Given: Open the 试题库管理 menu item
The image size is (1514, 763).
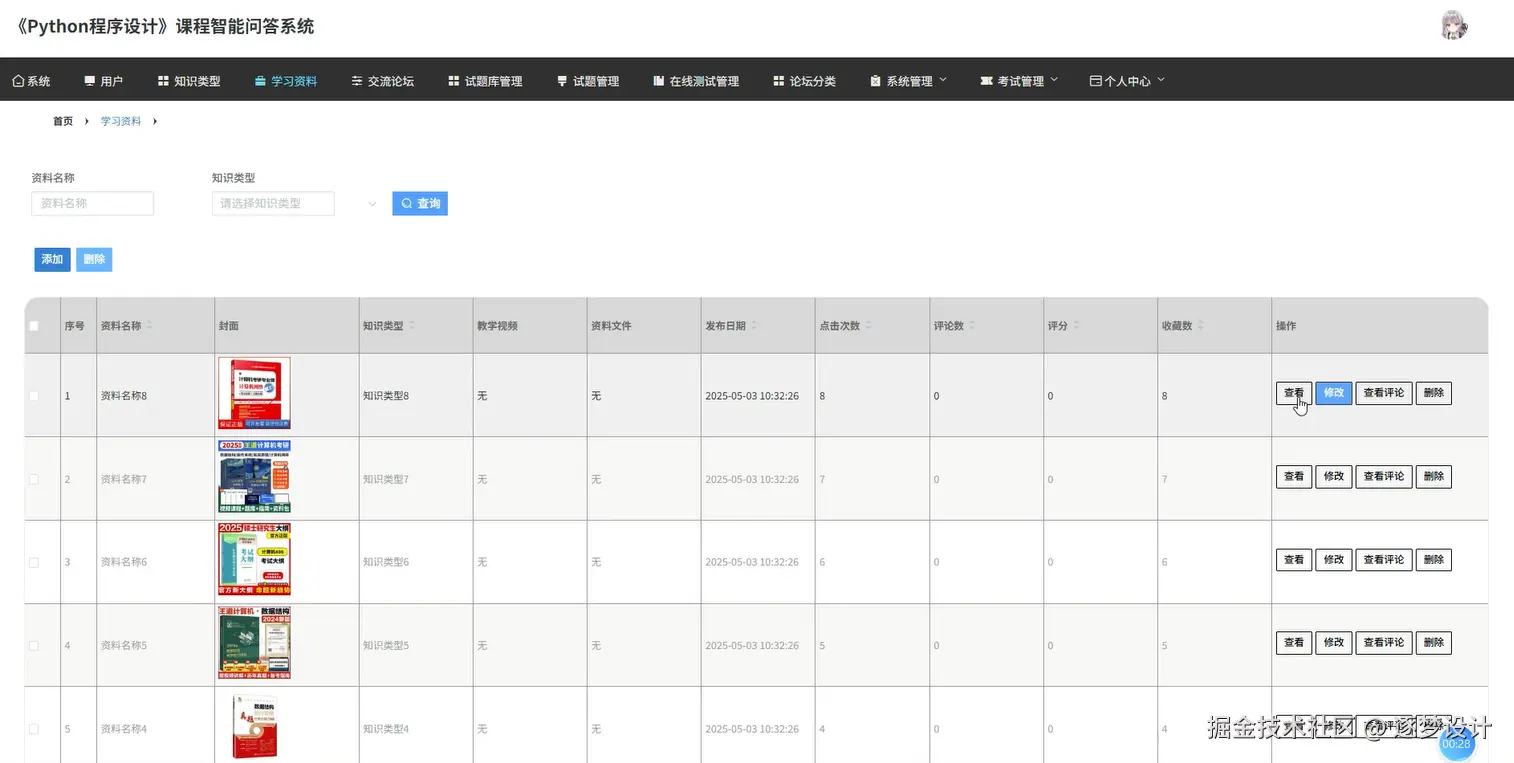Looking at the screenshot, I should [x=485, y=81].
